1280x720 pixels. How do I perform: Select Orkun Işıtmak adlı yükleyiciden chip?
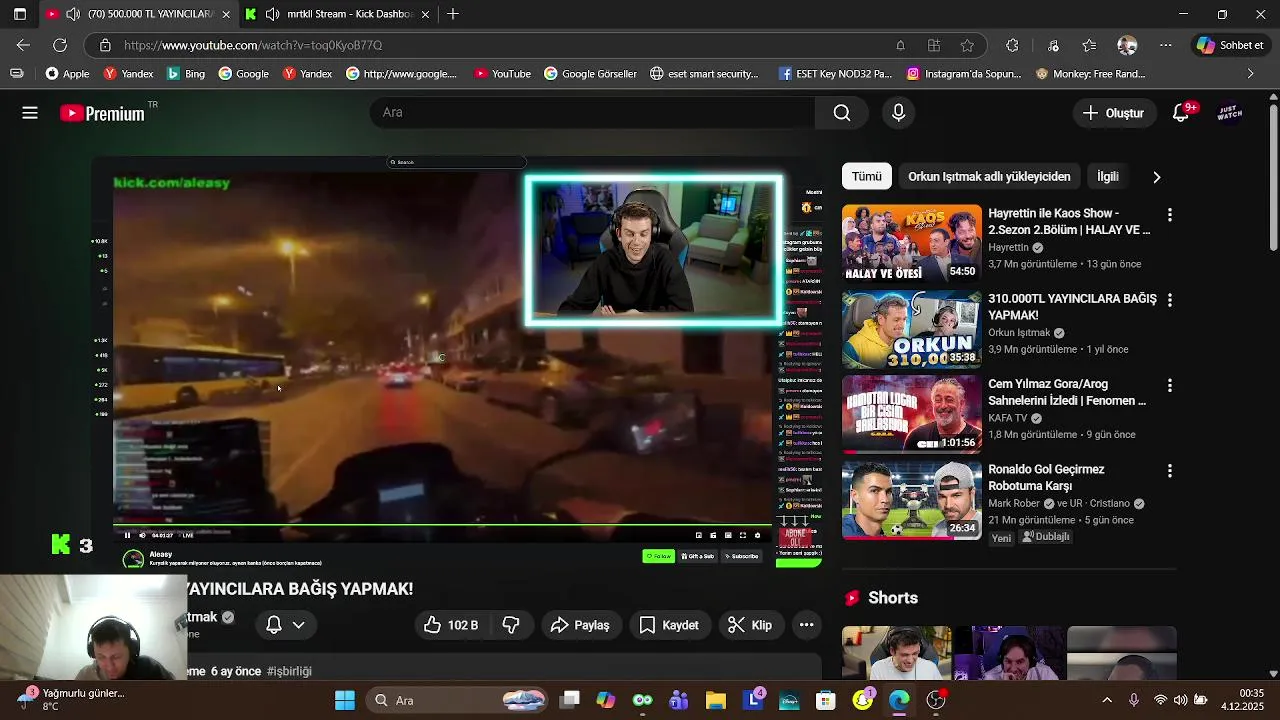click(989, 176)
